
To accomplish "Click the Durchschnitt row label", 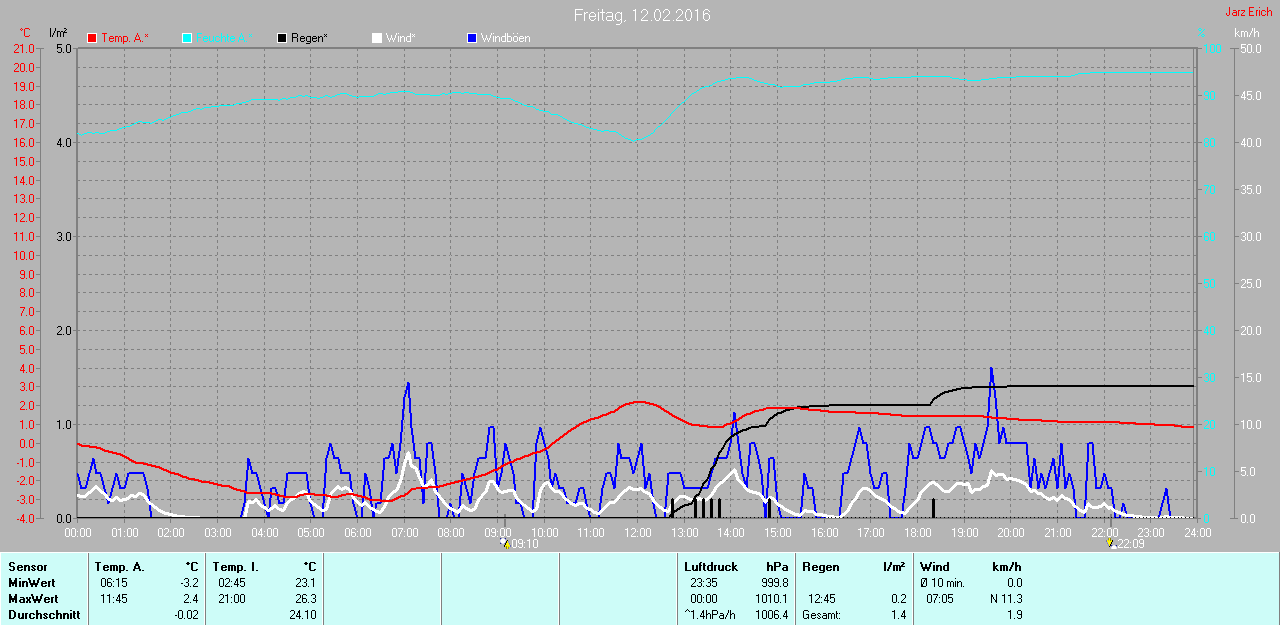I will click(44, 615).
